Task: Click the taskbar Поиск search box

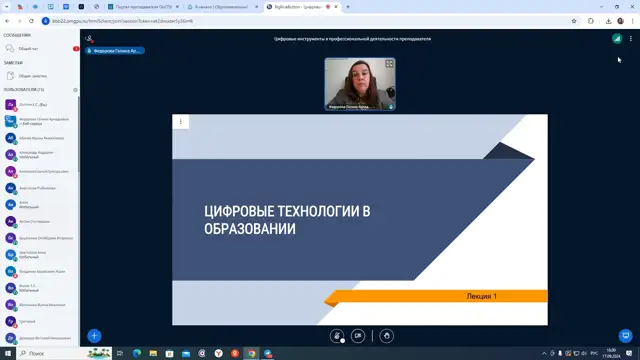Action: (64, 353)
